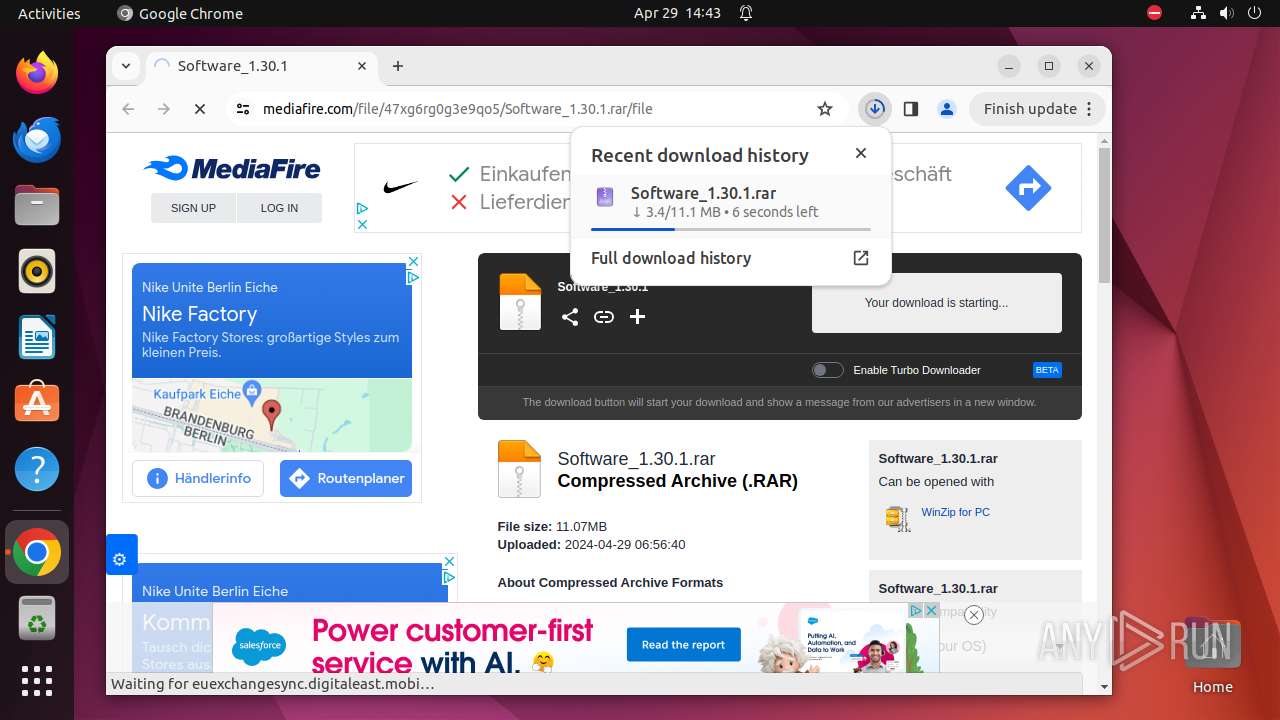This screenshot has width=1280, height=720.
Task: Click the MediaFire logo
Action: [x=232, y=169]
